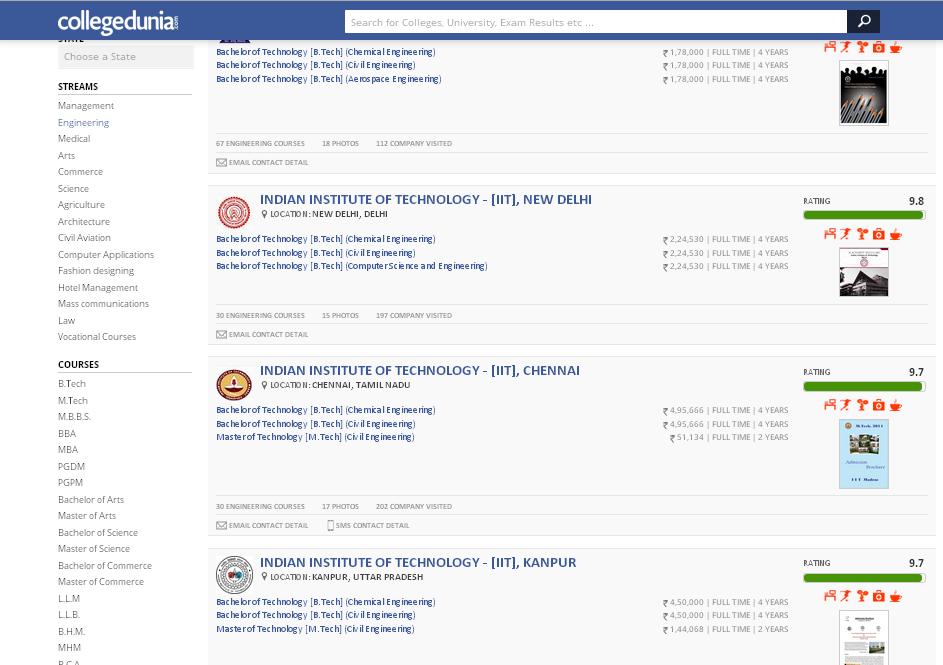Click location pin beside Kanpur, Uttar Pradesh
The height and width of the screenshot is (665, 943).
tap(264, 577)
